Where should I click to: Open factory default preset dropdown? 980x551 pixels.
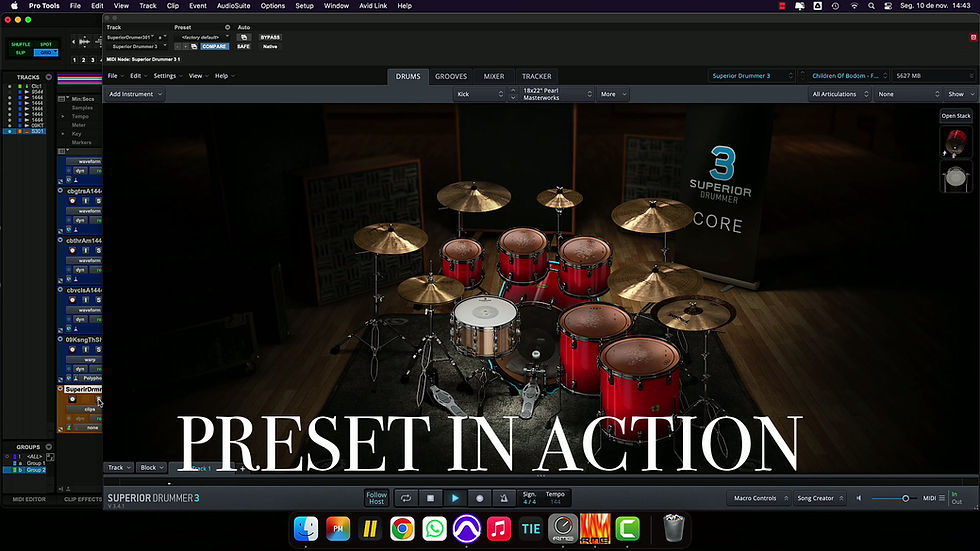(x=201, y=37)
